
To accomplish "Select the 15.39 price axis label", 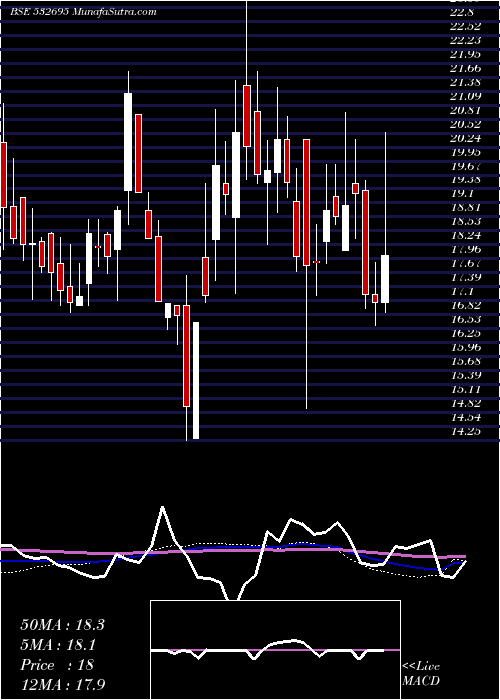I will pos(466,375).
